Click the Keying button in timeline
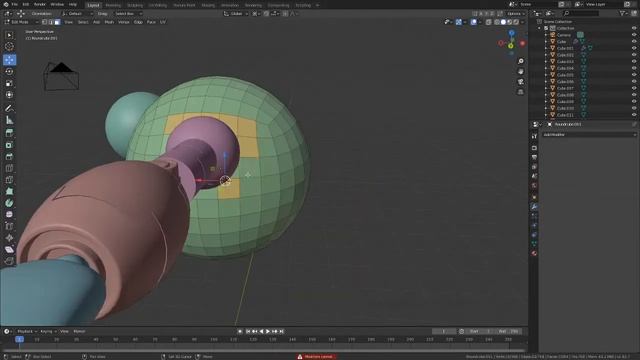The width and height of the screenshot is (640, 360). point(49,331)
